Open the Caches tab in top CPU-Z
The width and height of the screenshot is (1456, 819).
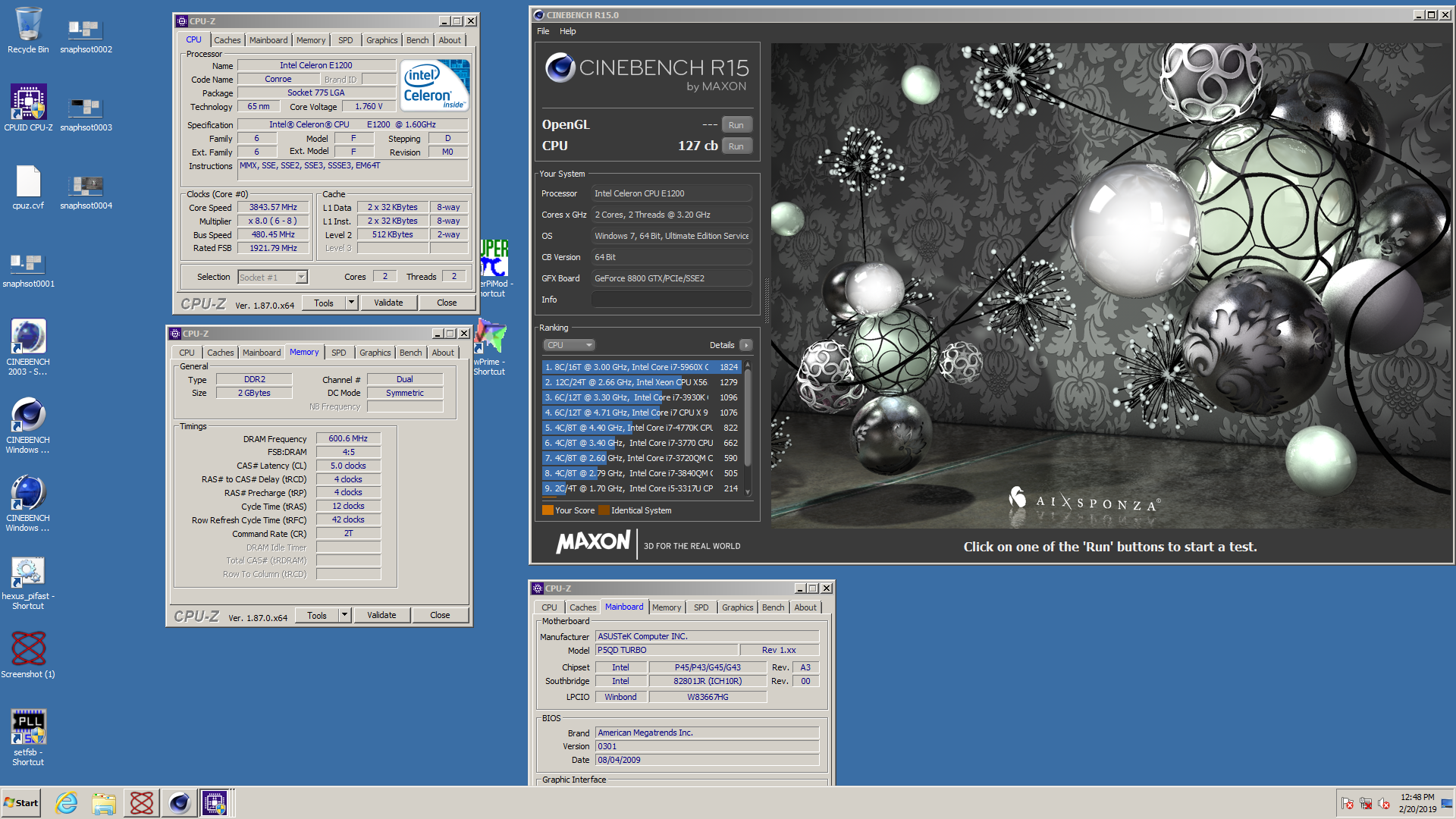pos(227,40)
